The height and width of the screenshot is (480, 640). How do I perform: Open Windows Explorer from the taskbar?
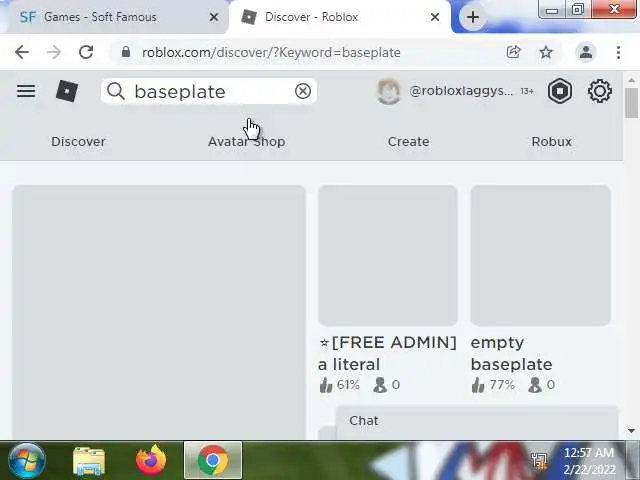[x=89, y=461]
